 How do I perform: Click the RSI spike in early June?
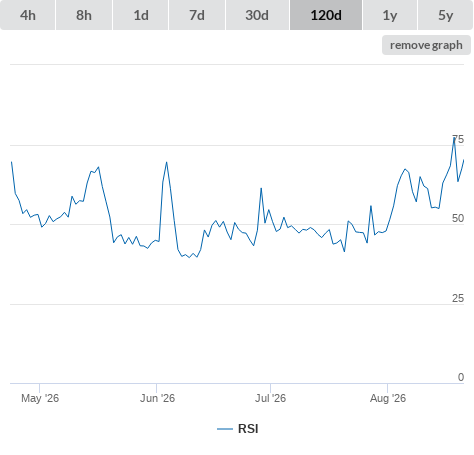[166, 163]
